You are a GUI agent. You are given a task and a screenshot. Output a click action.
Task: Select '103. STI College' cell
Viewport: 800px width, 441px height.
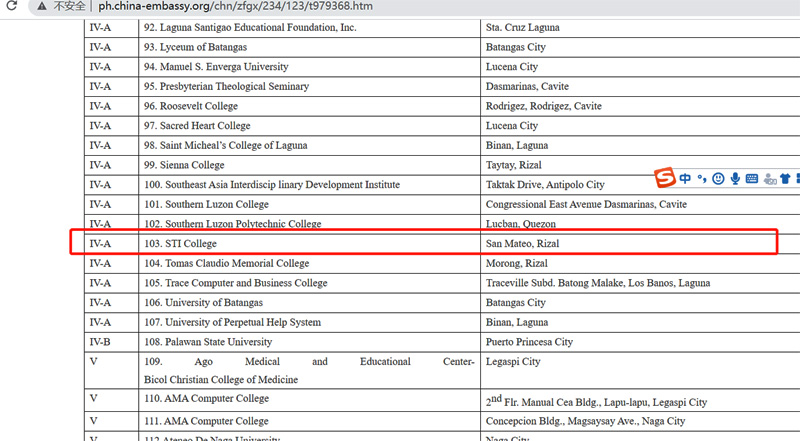180,243
